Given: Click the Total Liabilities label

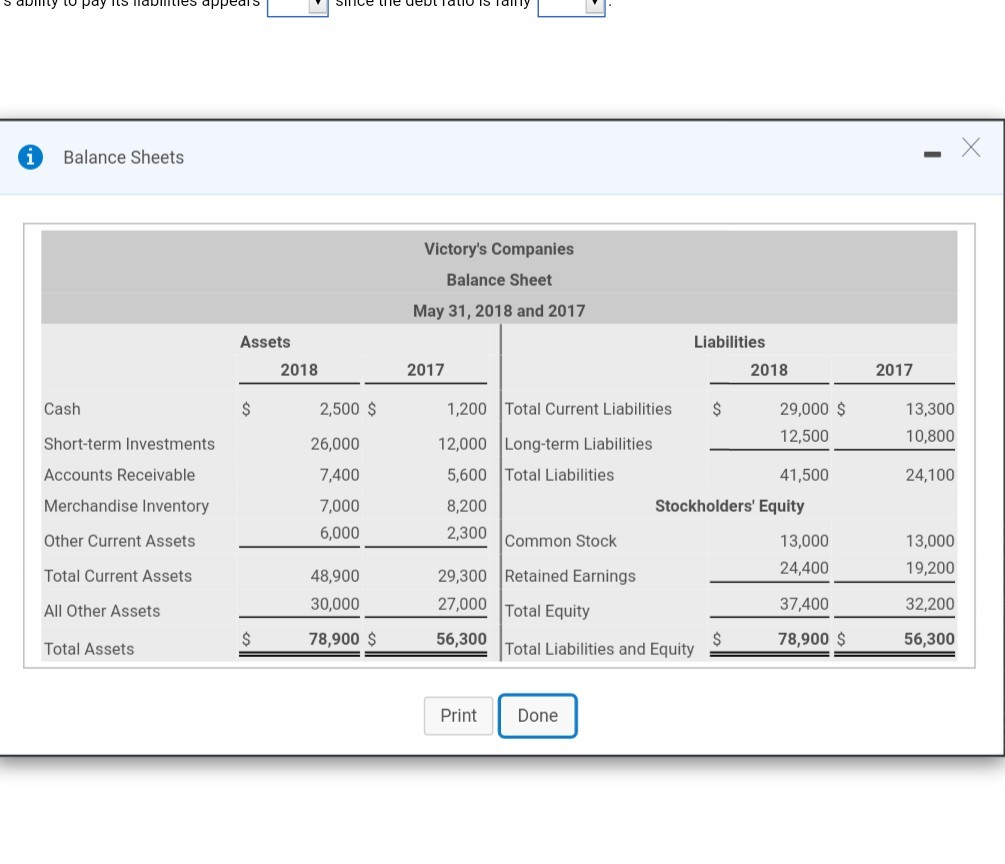Looking at the screenshot, I should pos(559,475).
